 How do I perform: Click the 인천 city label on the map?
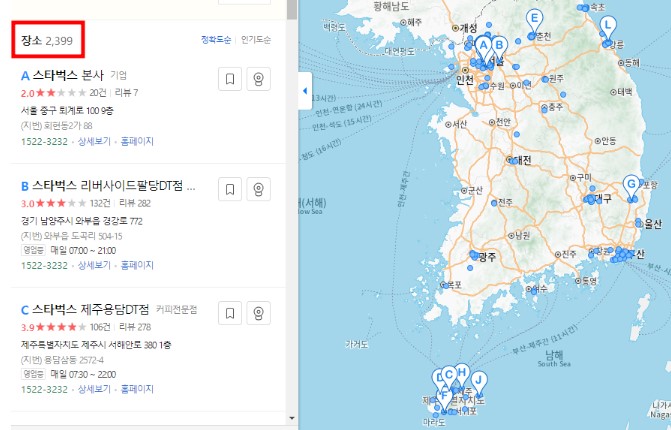pos(465,80)
